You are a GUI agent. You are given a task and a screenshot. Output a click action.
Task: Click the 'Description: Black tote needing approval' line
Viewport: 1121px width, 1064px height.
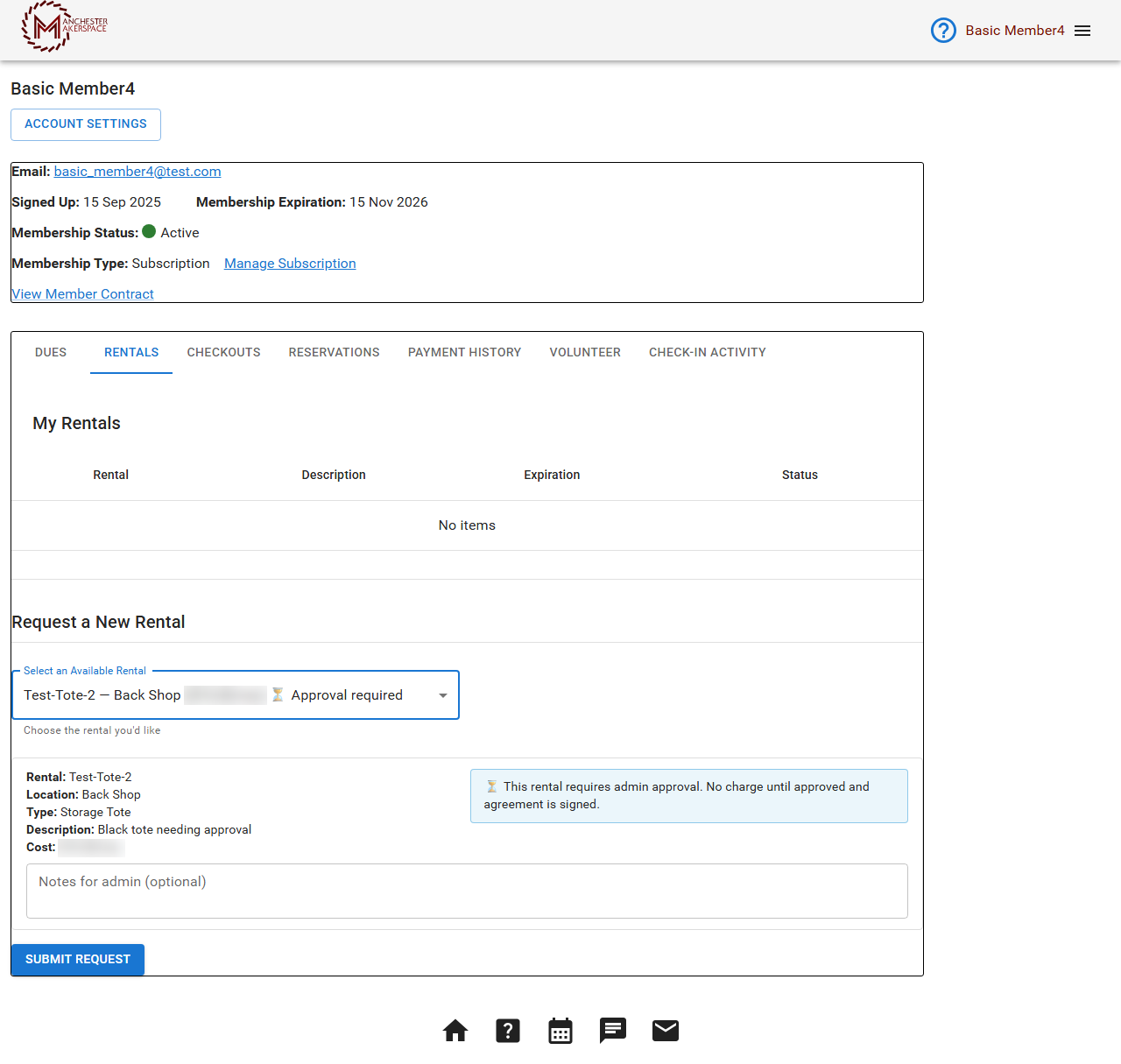pos(138,829)
